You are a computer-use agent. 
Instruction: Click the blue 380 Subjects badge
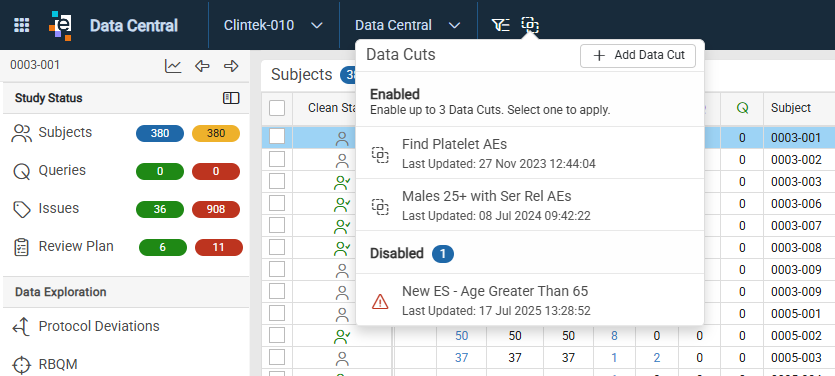160,134
